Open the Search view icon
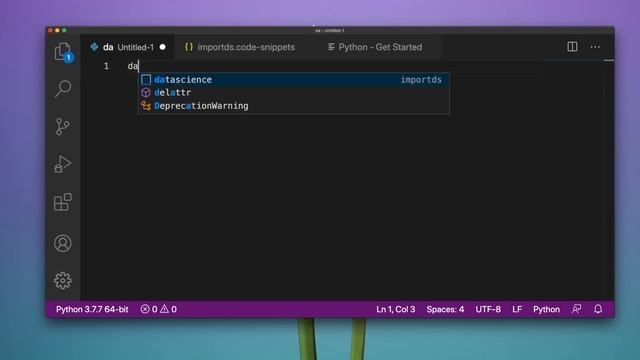 click(x=62, y=88)
